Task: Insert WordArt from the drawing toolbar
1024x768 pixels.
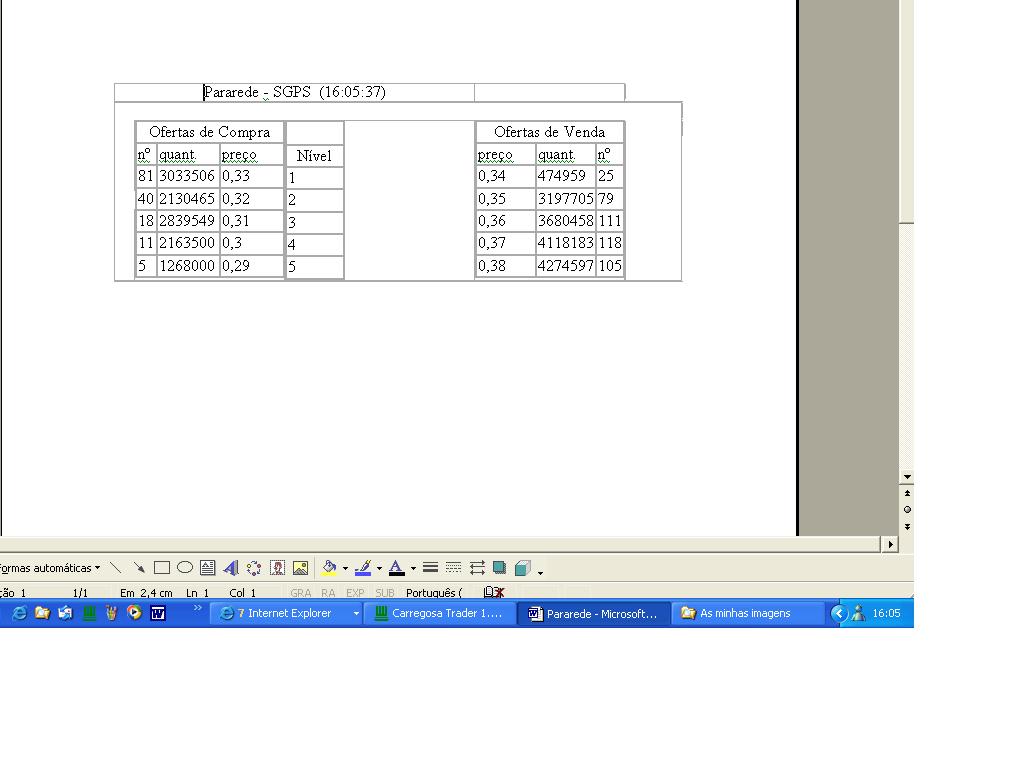Action: (x=231, y=568)
